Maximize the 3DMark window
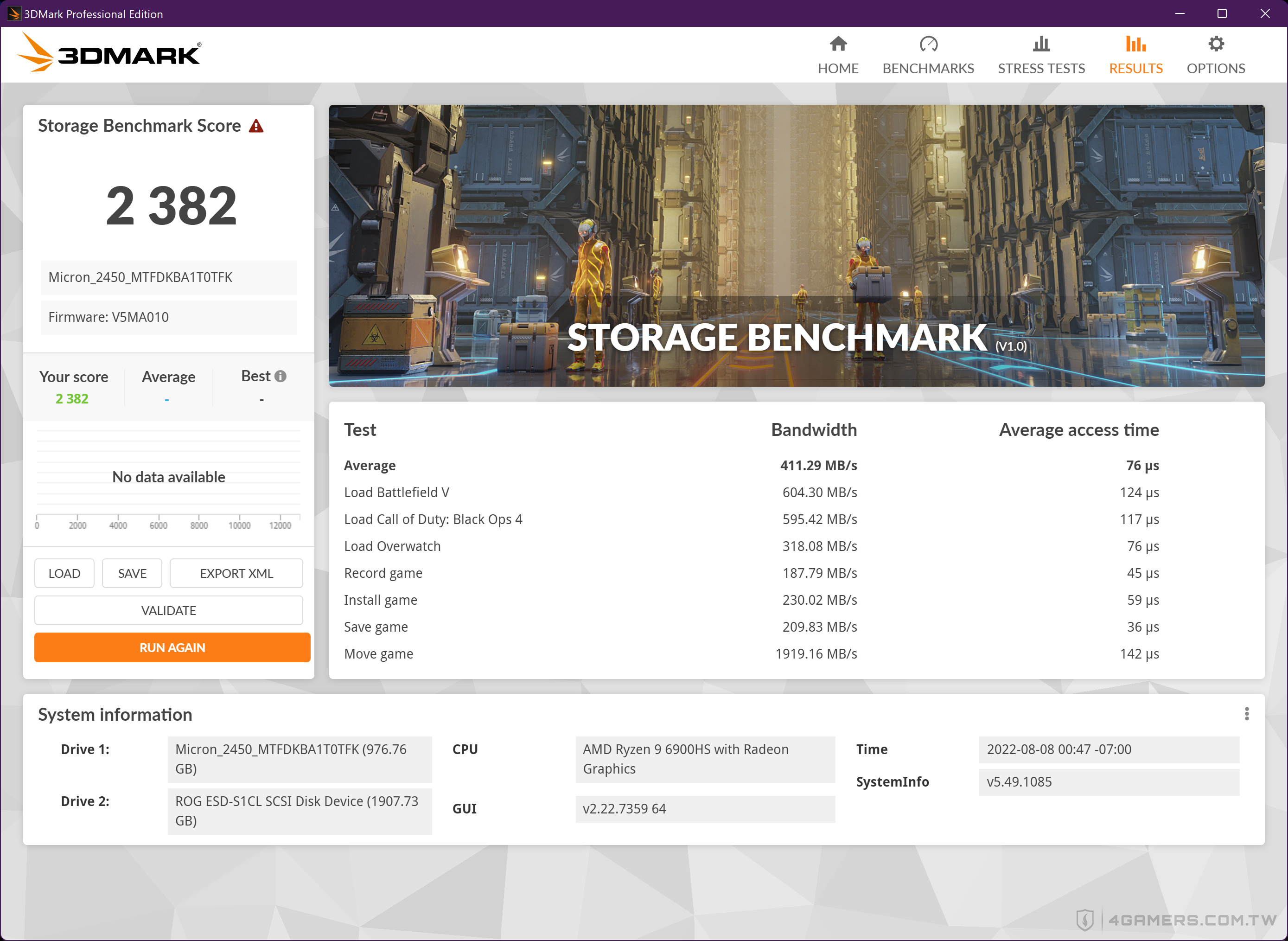 click(1222, 13)
